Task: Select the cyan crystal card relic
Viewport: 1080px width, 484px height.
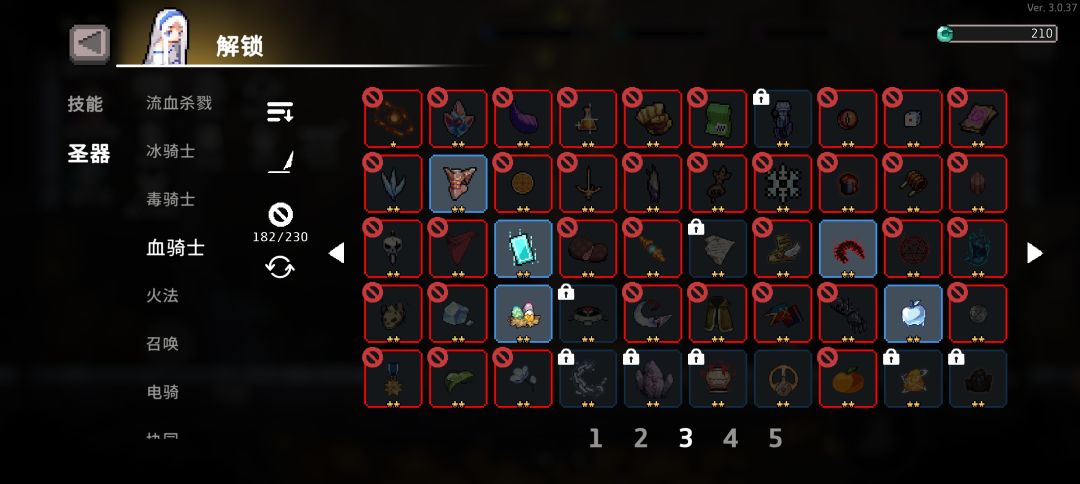Action: point(523,249)
